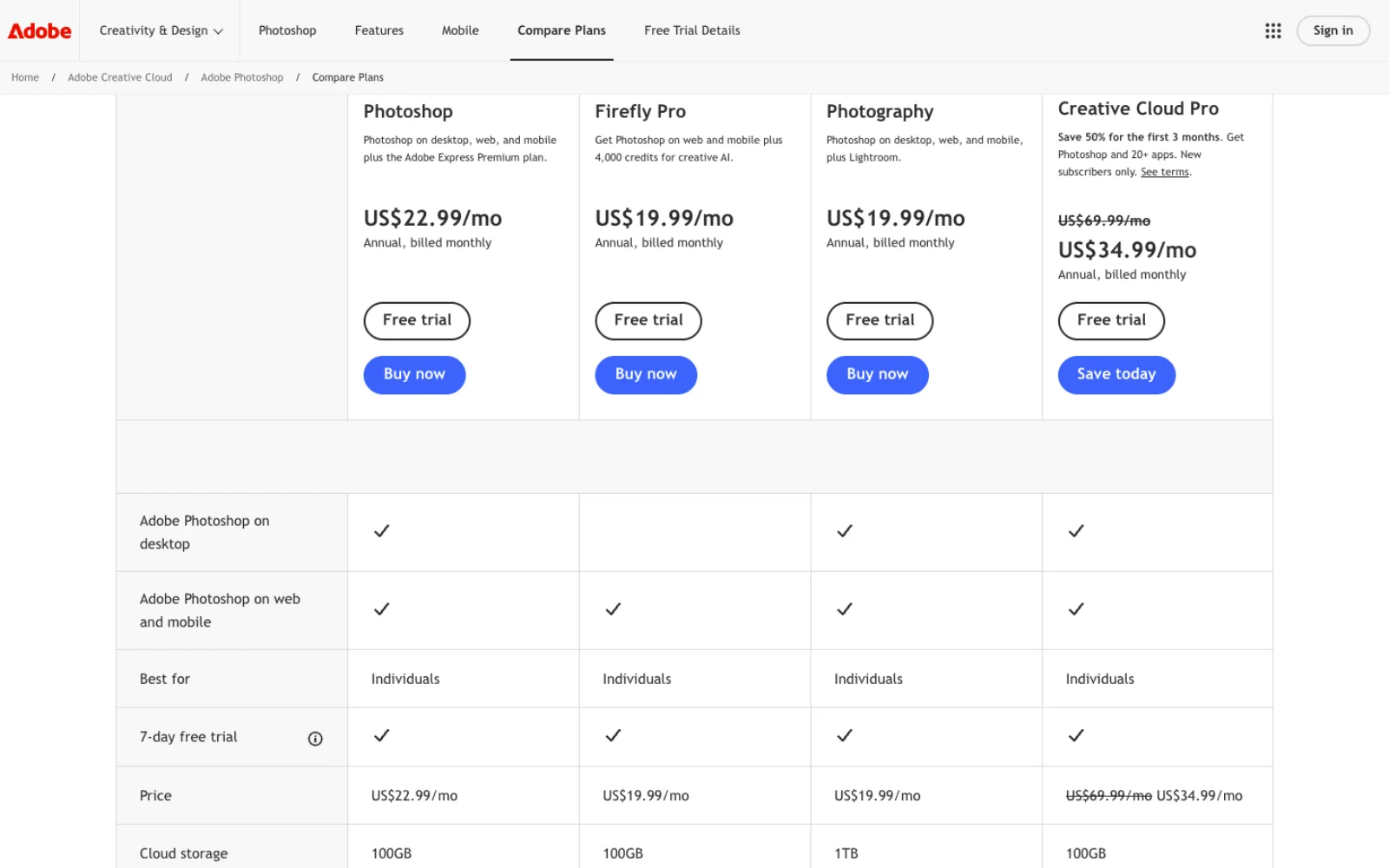Select the Compare Plans tab

point(562,30)
